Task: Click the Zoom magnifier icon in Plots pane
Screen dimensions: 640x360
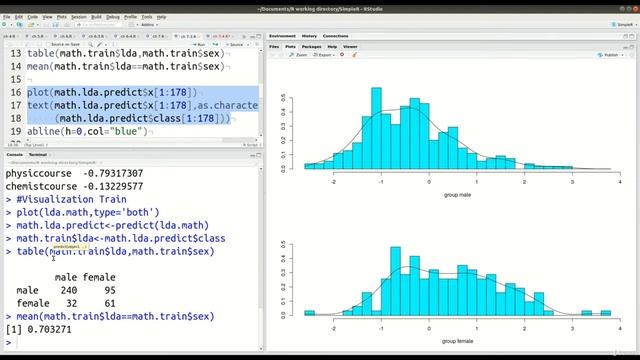Action: pyautogui.click(x=291, y=55)
